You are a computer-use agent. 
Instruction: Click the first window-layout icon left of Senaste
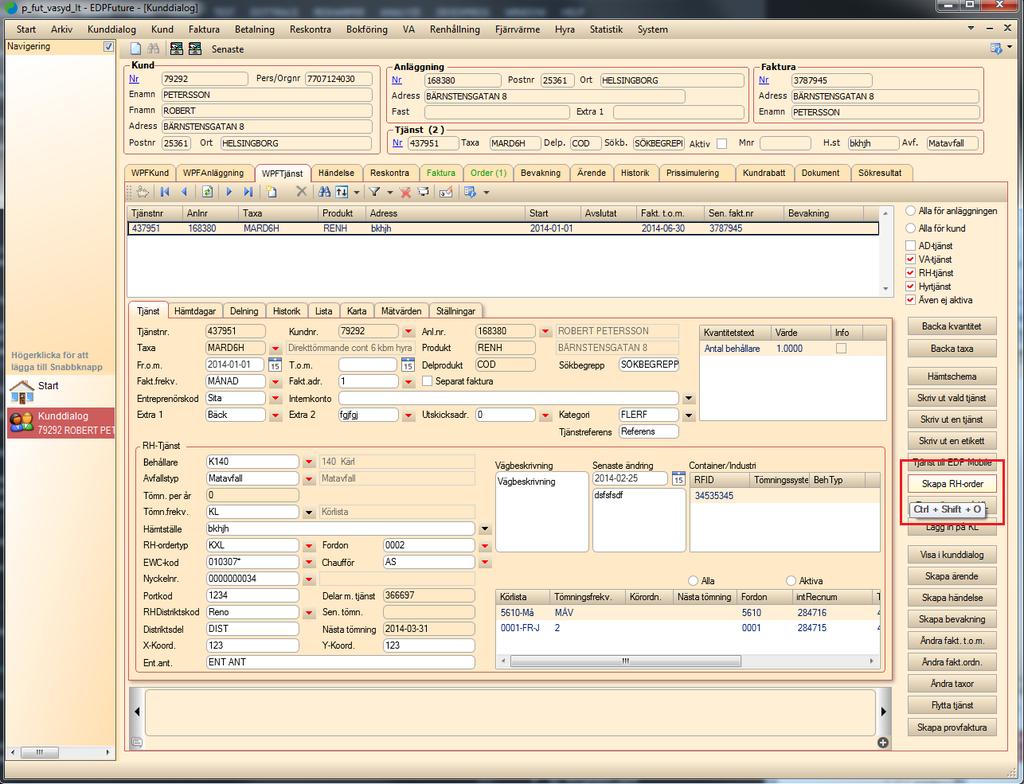point(176,49)
